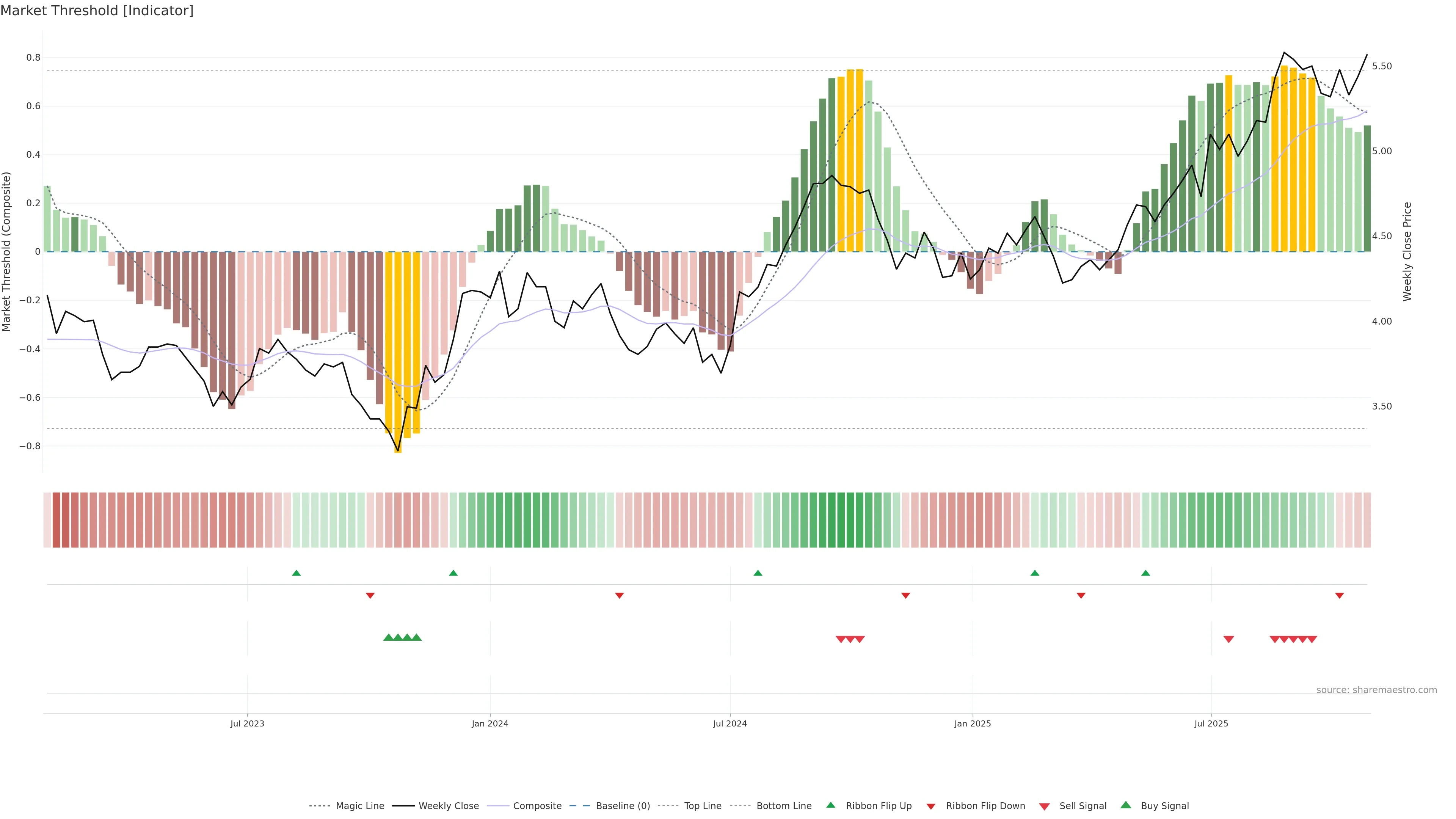Screen dimensions: 1456x819
Task: Click red Ribbon Flip Down legend triangle
Action: coord(930,806)
